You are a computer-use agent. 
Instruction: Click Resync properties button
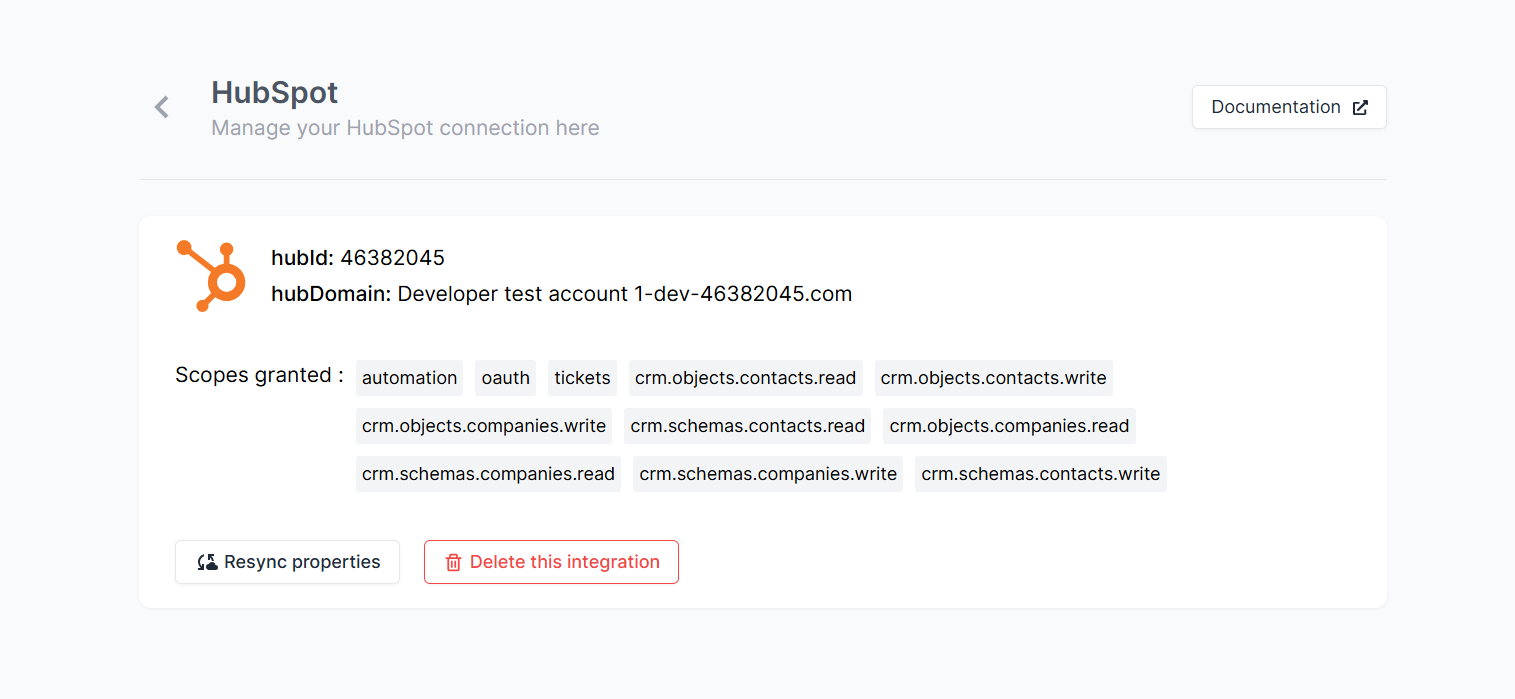pos(287,562)
